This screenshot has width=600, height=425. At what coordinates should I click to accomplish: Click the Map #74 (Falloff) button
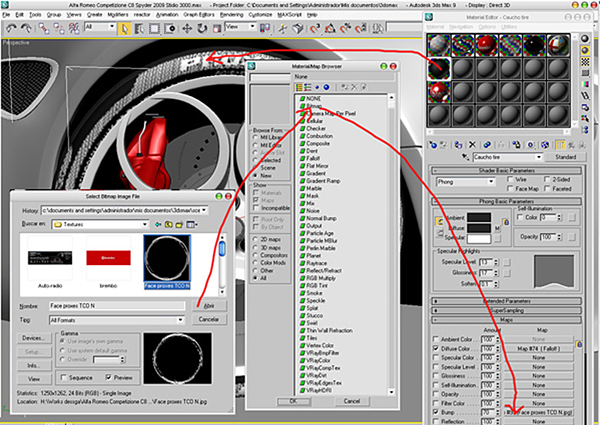(538, 348)
